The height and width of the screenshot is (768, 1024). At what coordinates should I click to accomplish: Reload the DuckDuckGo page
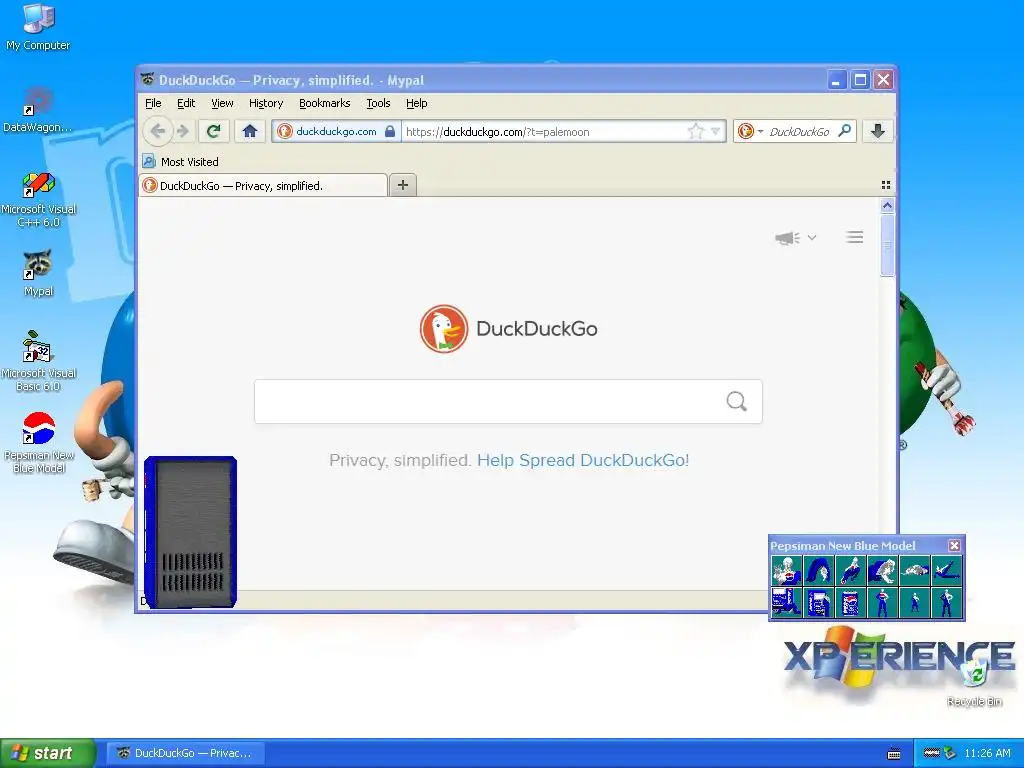click(213, 131)
